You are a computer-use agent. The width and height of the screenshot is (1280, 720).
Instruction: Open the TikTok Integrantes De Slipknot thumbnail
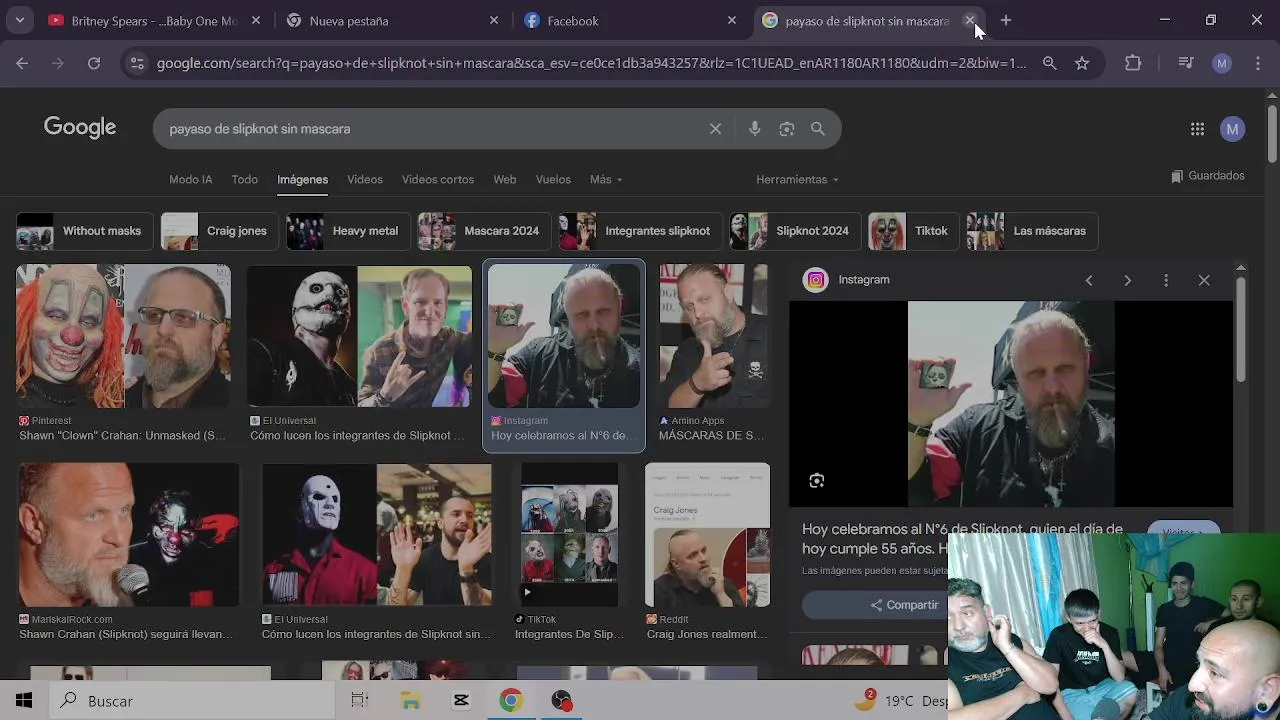[x=569, y=535]
